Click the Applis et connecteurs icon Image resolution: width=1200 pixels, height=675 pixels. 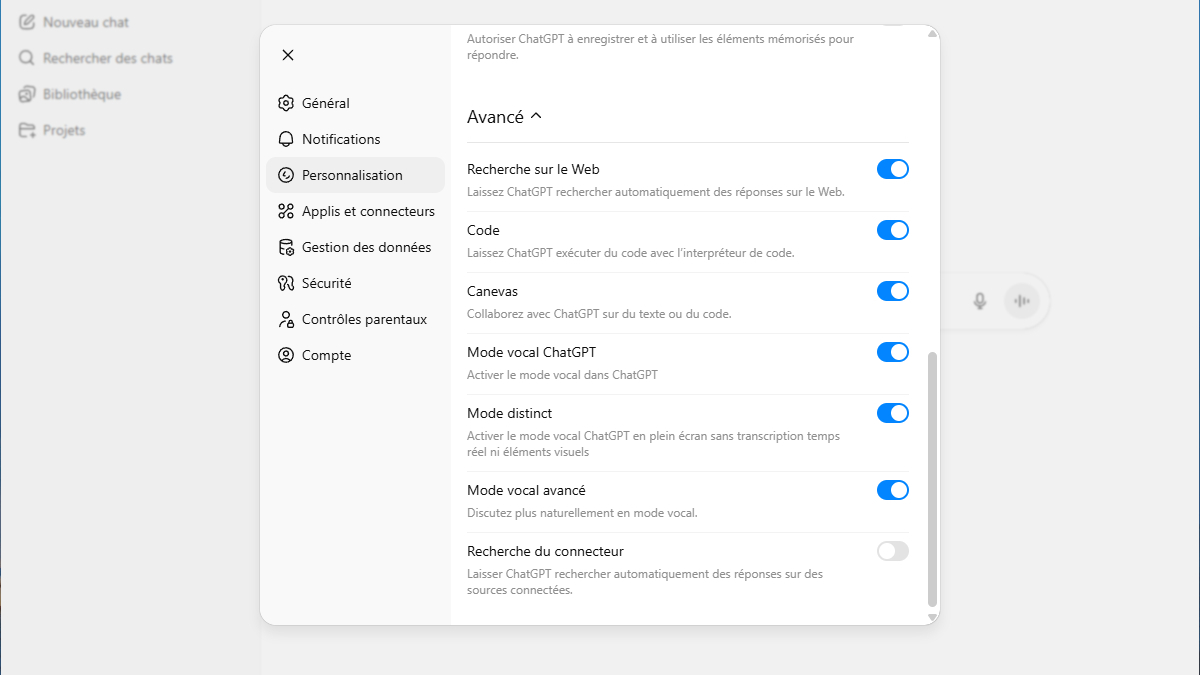click(x=286, y=211)
